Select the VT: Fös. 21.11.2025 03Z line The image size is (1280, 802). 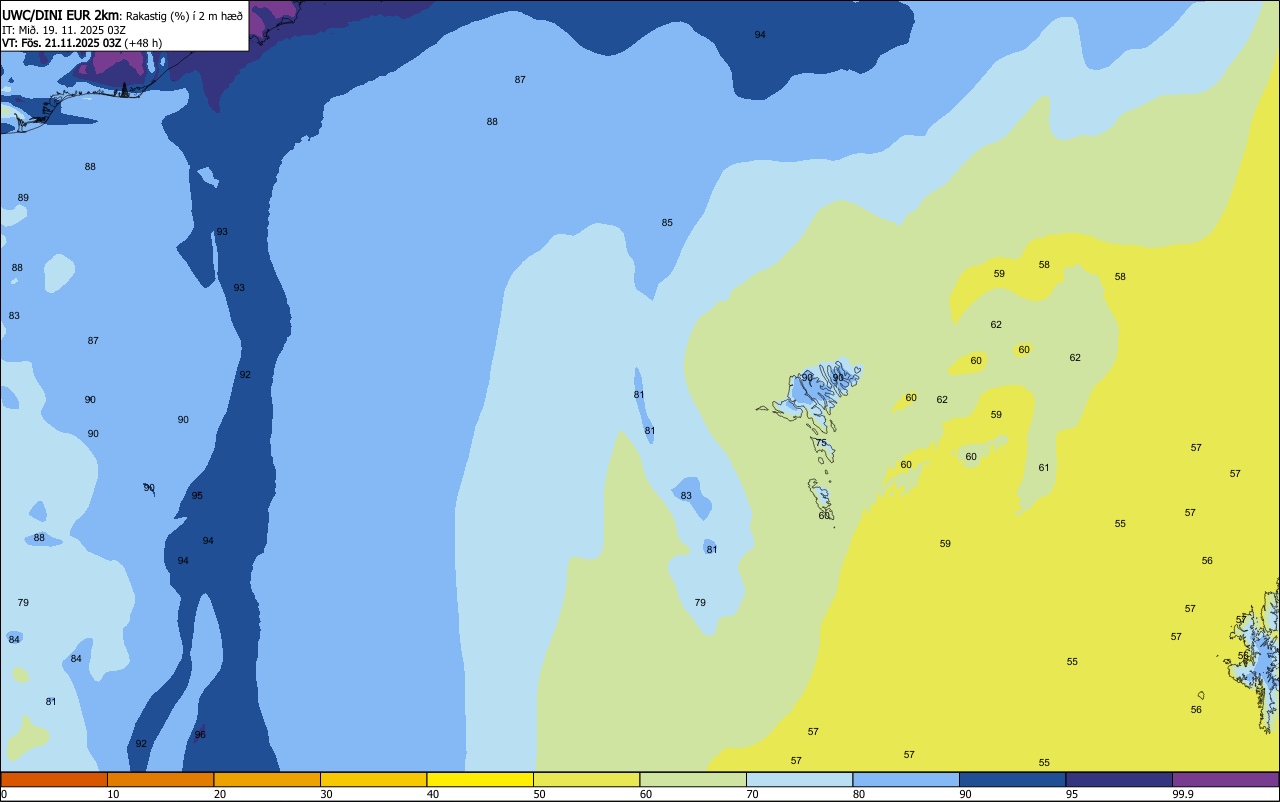coord(61,43)
